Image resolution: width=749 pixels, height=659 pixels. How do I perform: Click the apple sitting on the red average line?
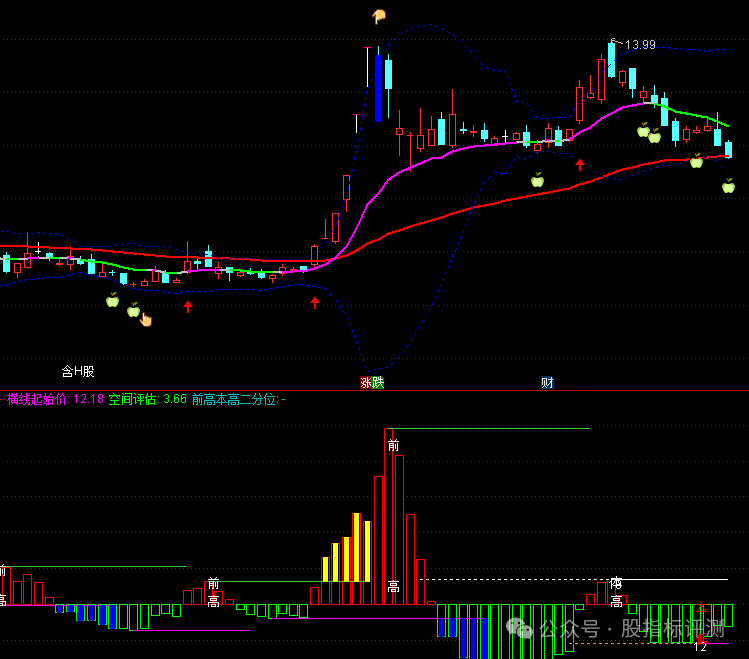click(x=697, y=161)
